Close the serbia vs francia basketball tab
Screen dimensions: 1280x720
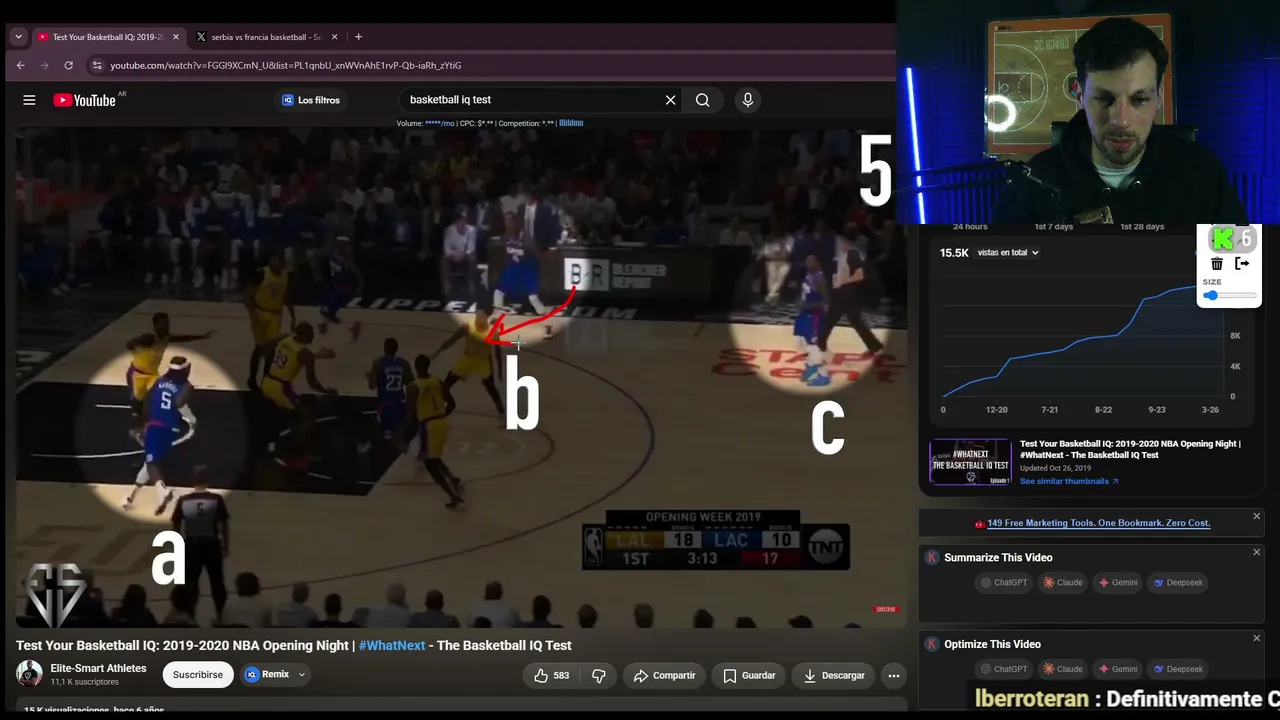tap(335, 37)
